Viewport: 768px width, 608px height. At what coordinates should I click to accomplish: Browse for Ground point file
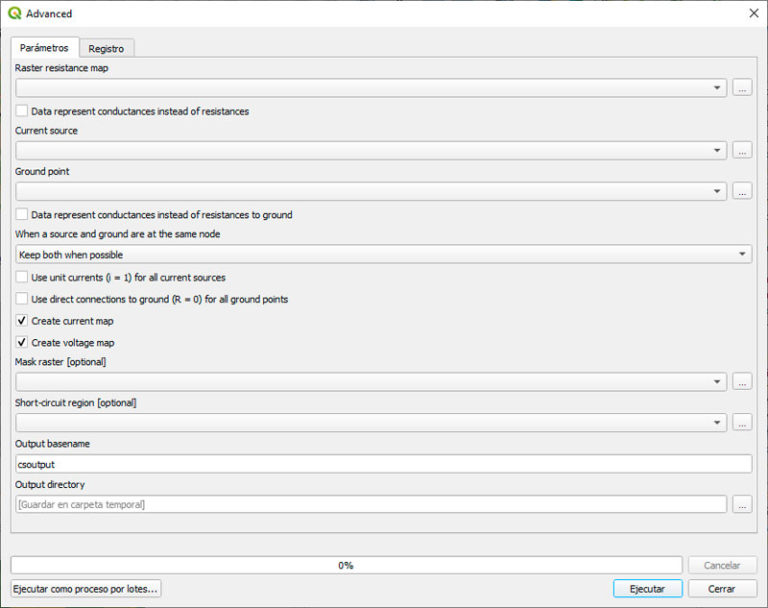point(742,191)
